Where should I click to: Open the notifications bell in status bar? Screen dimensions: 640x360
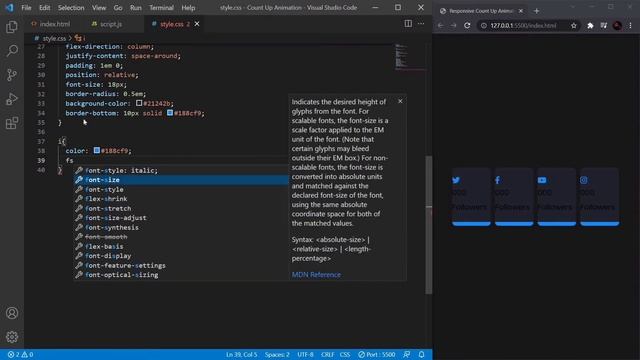[422, 354]
